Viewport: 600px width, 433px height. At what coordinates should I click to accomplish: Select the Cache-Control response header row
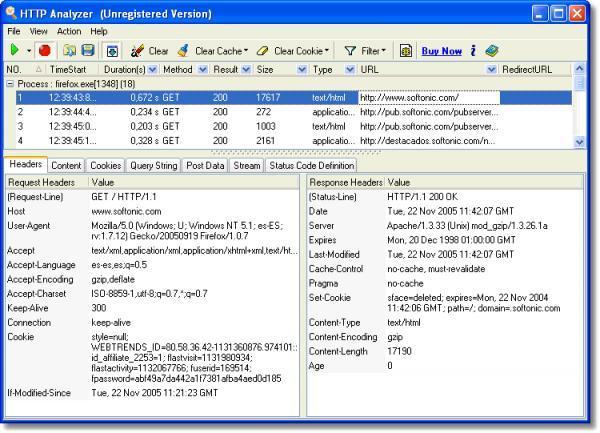coord(445,269)
